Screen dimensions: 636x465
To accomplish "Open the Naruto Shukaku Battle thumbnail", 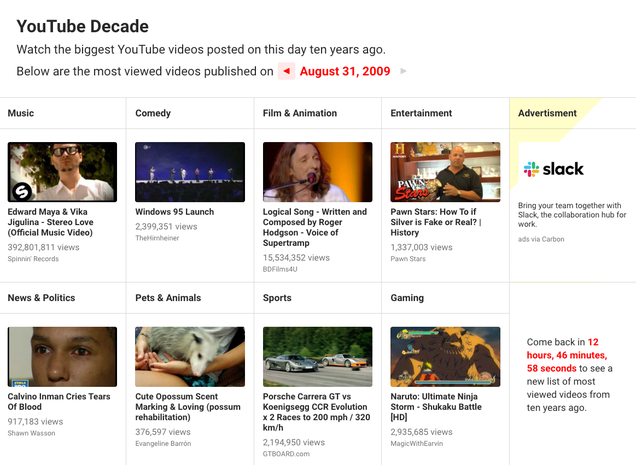I will (x=445, y=357).
